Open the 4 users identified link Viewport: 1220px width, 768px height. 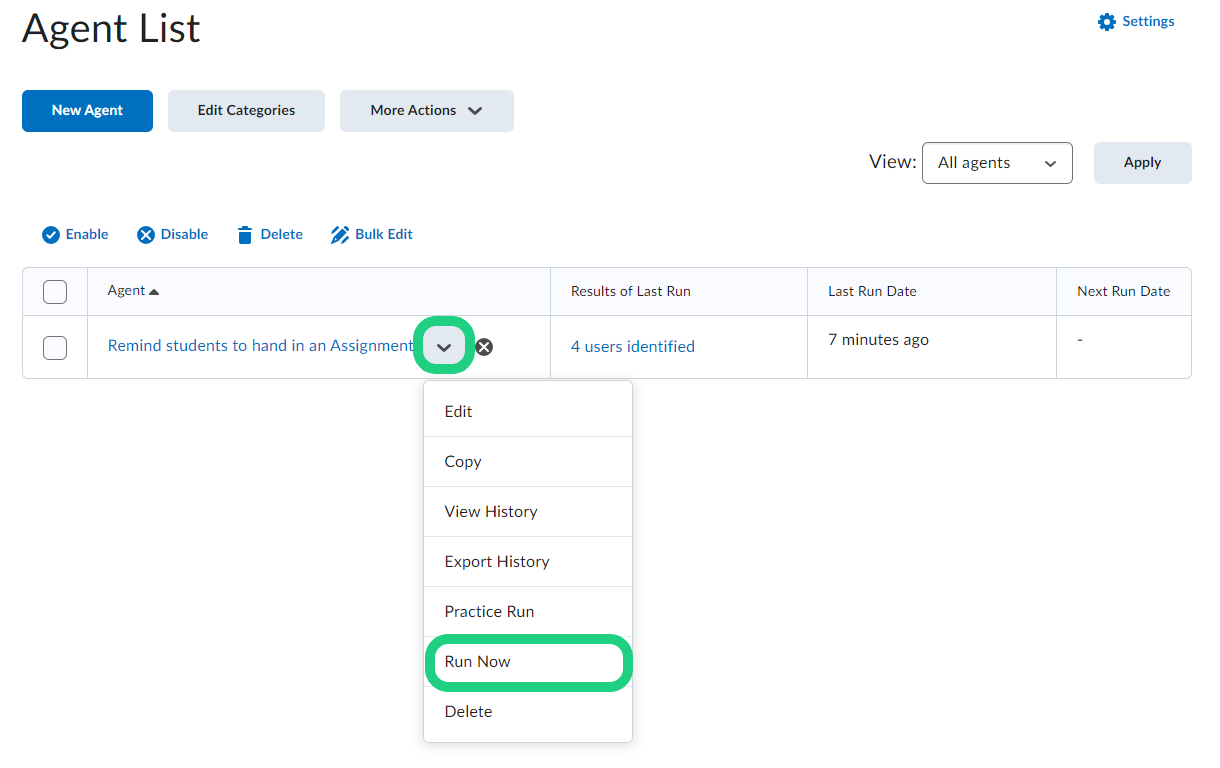632,347
